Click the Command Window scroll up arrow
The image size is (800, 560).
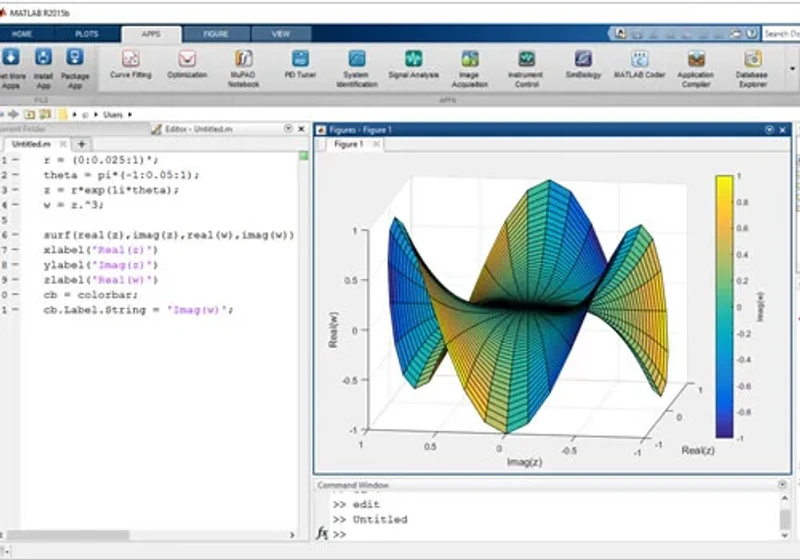785,498
